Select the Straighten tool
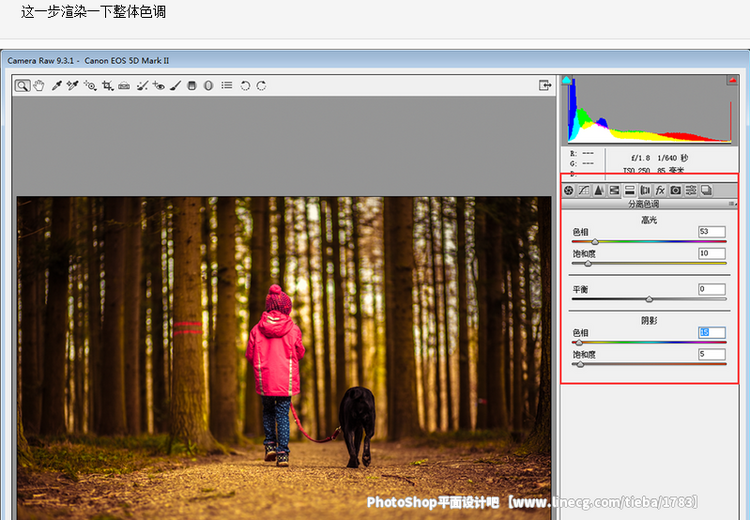Image resolution: width=750 pixels, height=520 pixels. pos(124,86)
